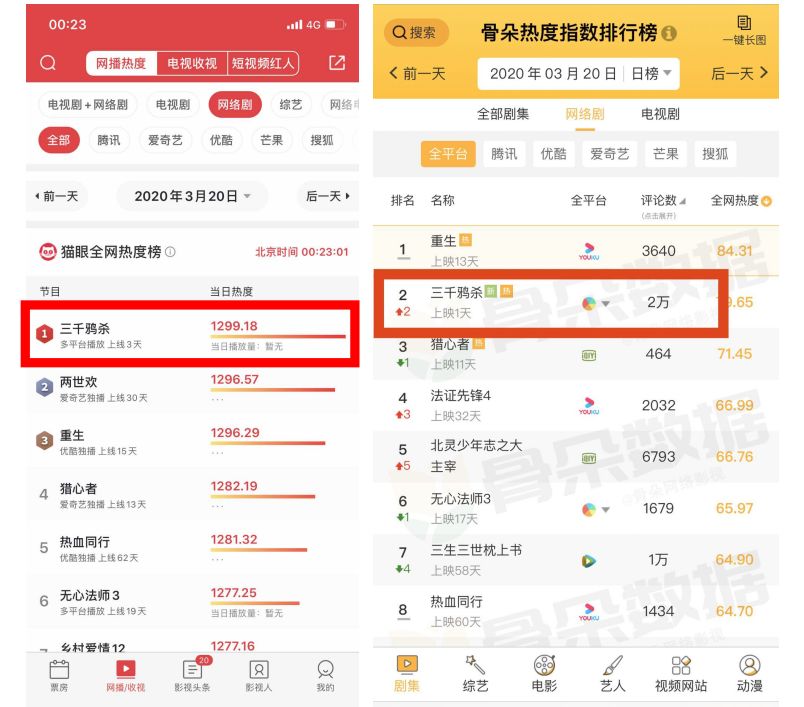The image size is (804, 707).
Task: Open the 两世欢 row in Maoyan list
Action: (x=192, y=389)
